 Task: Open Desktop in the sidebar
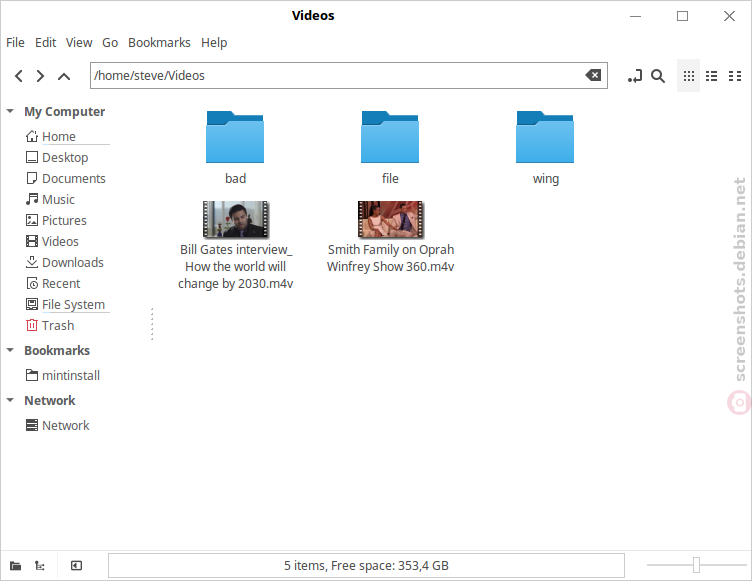pyautogui.click(x=58, y=157)
